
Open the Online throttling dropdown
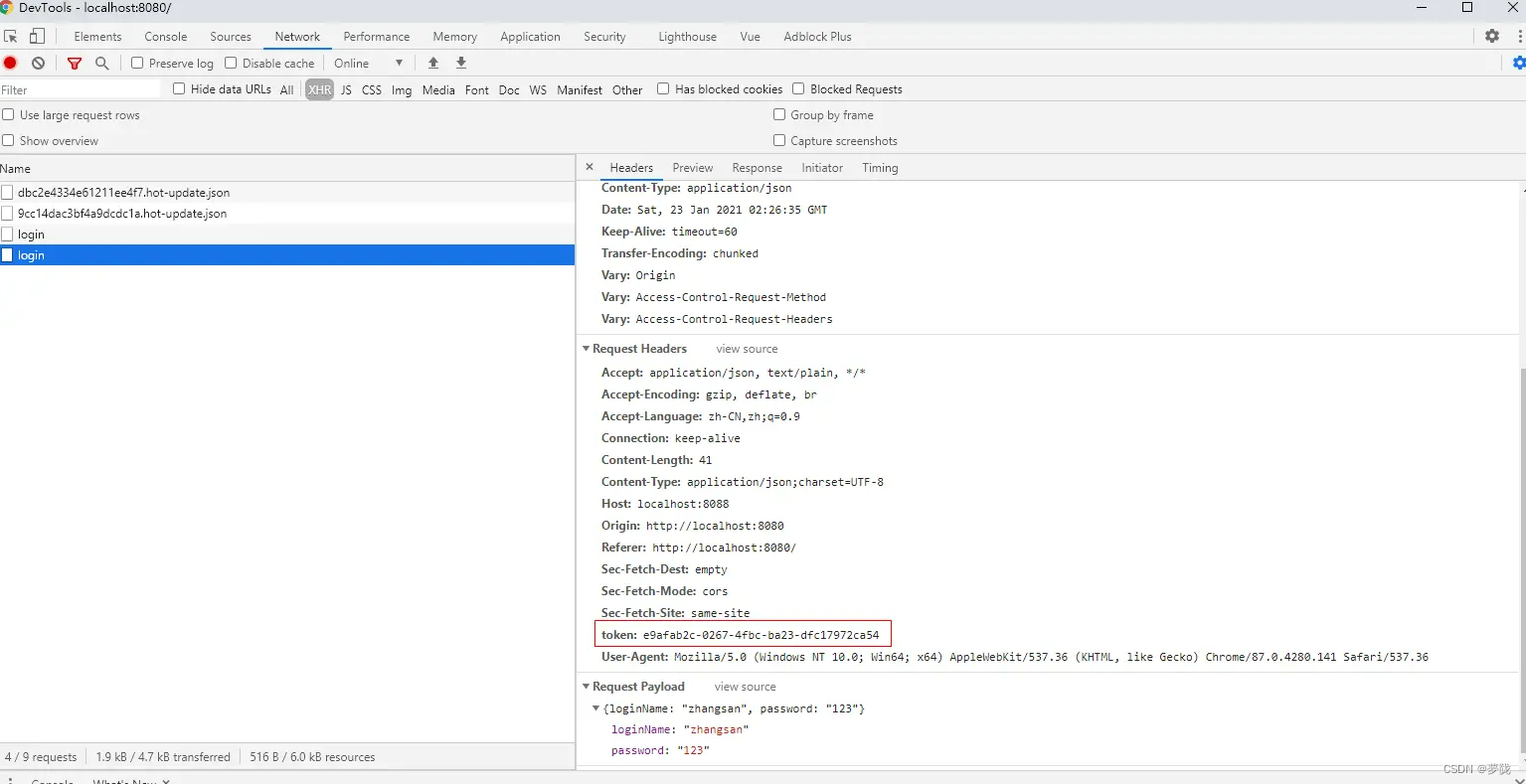tap(368, 63)
